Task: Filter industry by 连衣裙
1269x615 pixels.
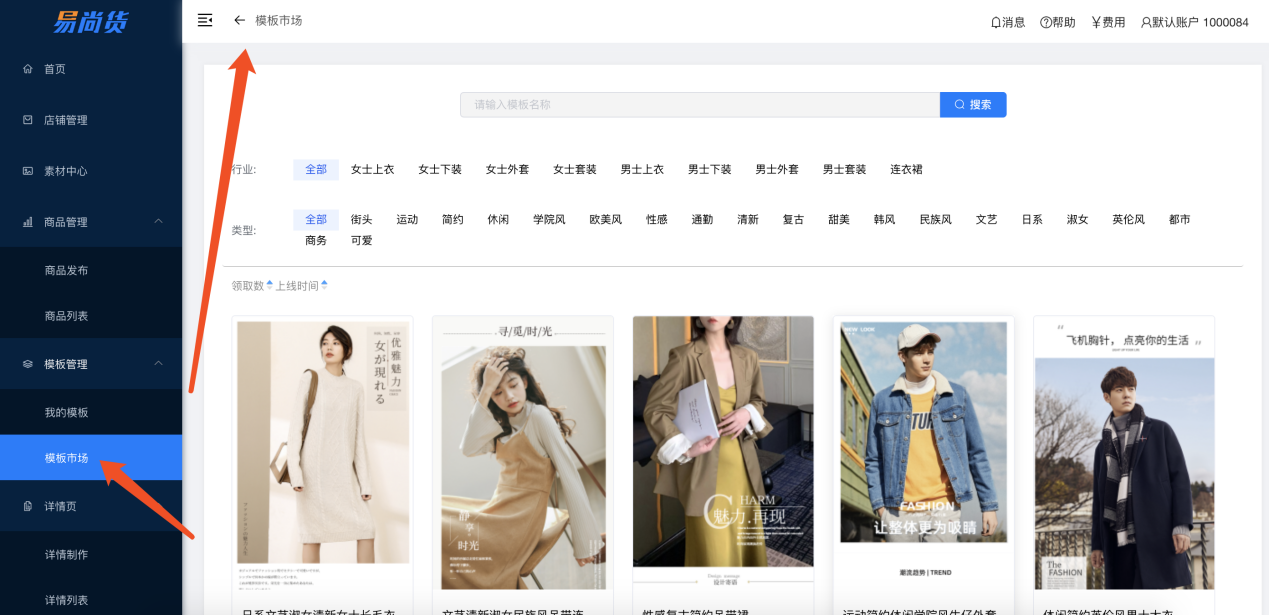Action: [907, 170]
